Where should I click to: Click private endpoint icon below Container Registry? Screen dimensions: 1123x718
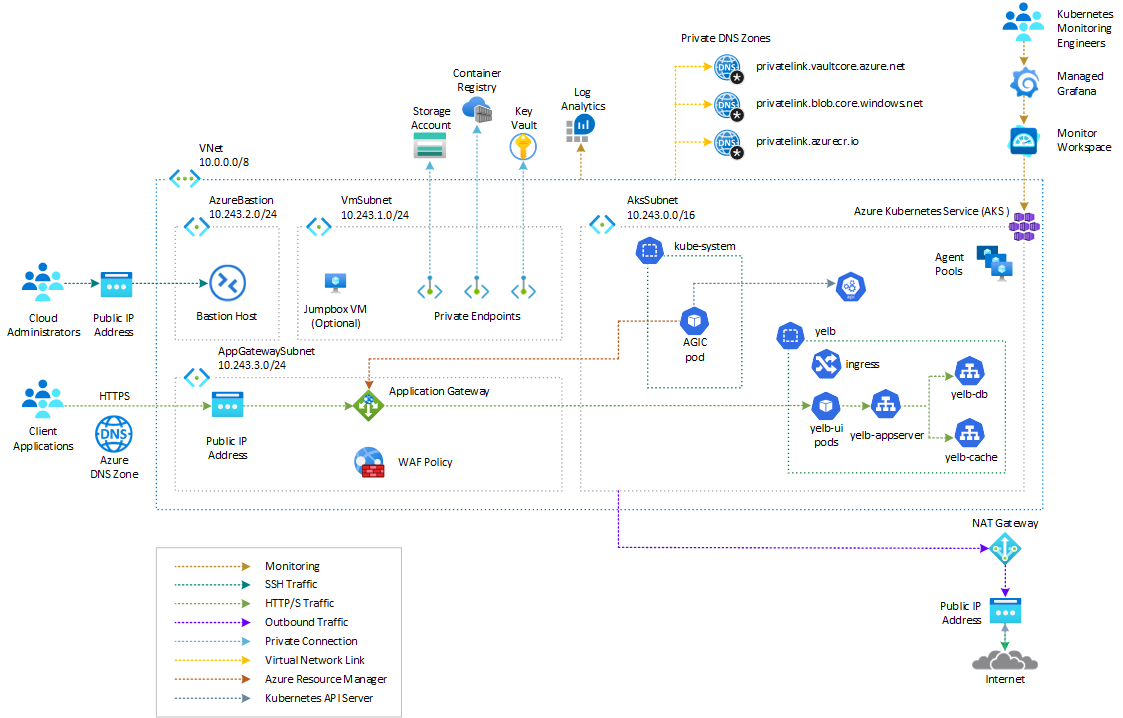point(477,288)
